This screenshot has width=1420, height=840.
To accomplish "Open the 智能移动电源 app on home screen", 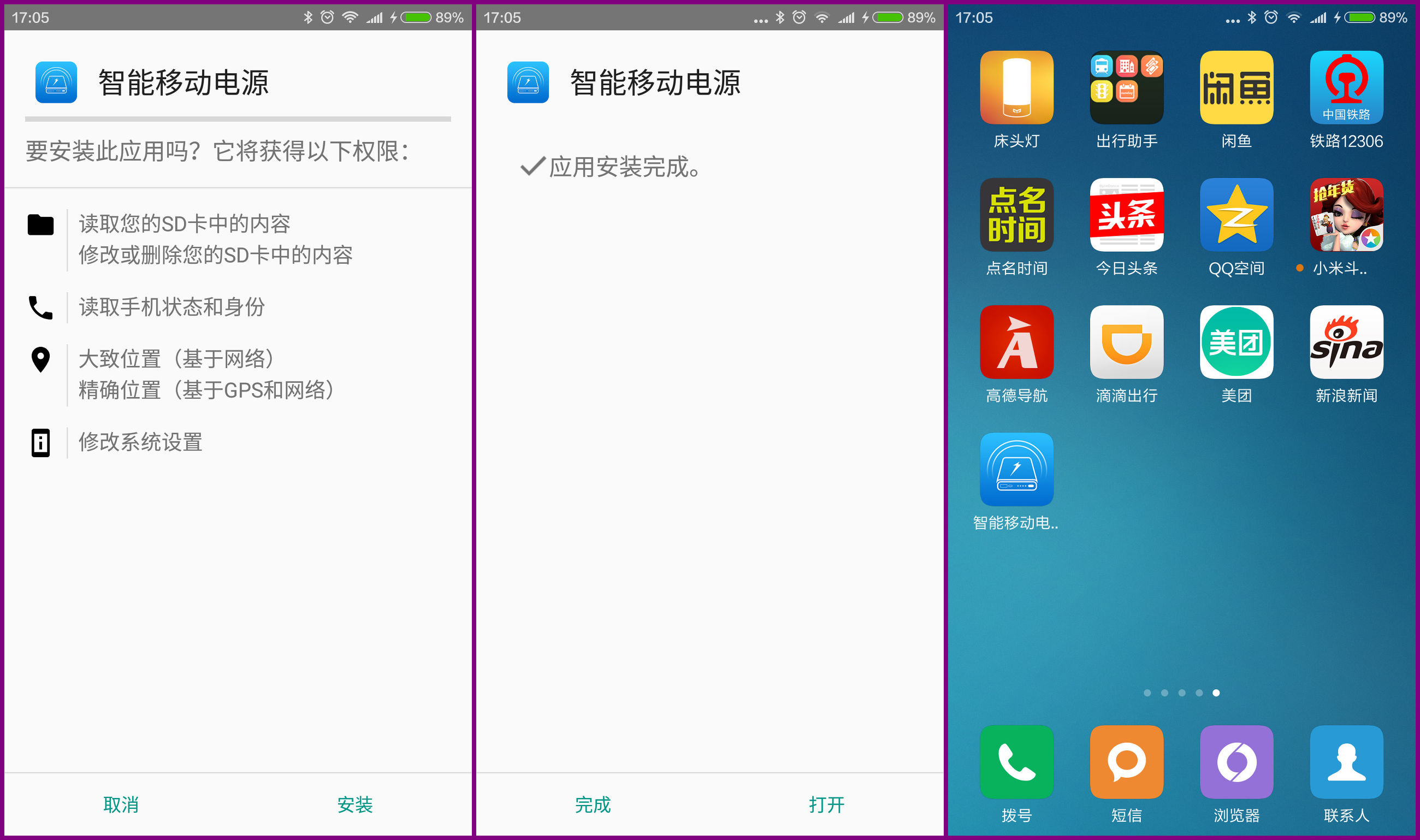I will [x=1016, y=469].
